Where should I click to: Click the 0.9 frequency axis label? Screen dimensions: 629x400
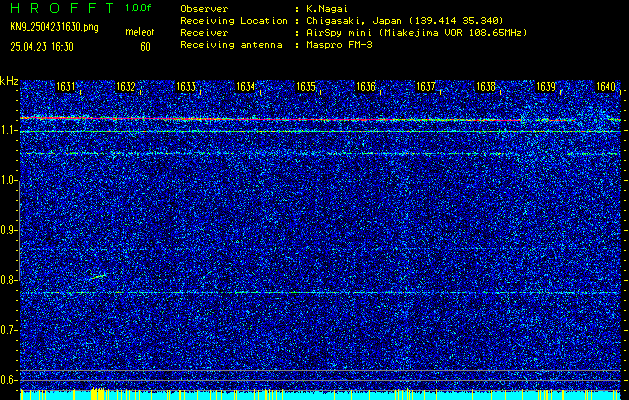pyautogui.click(x=8, y=230)
